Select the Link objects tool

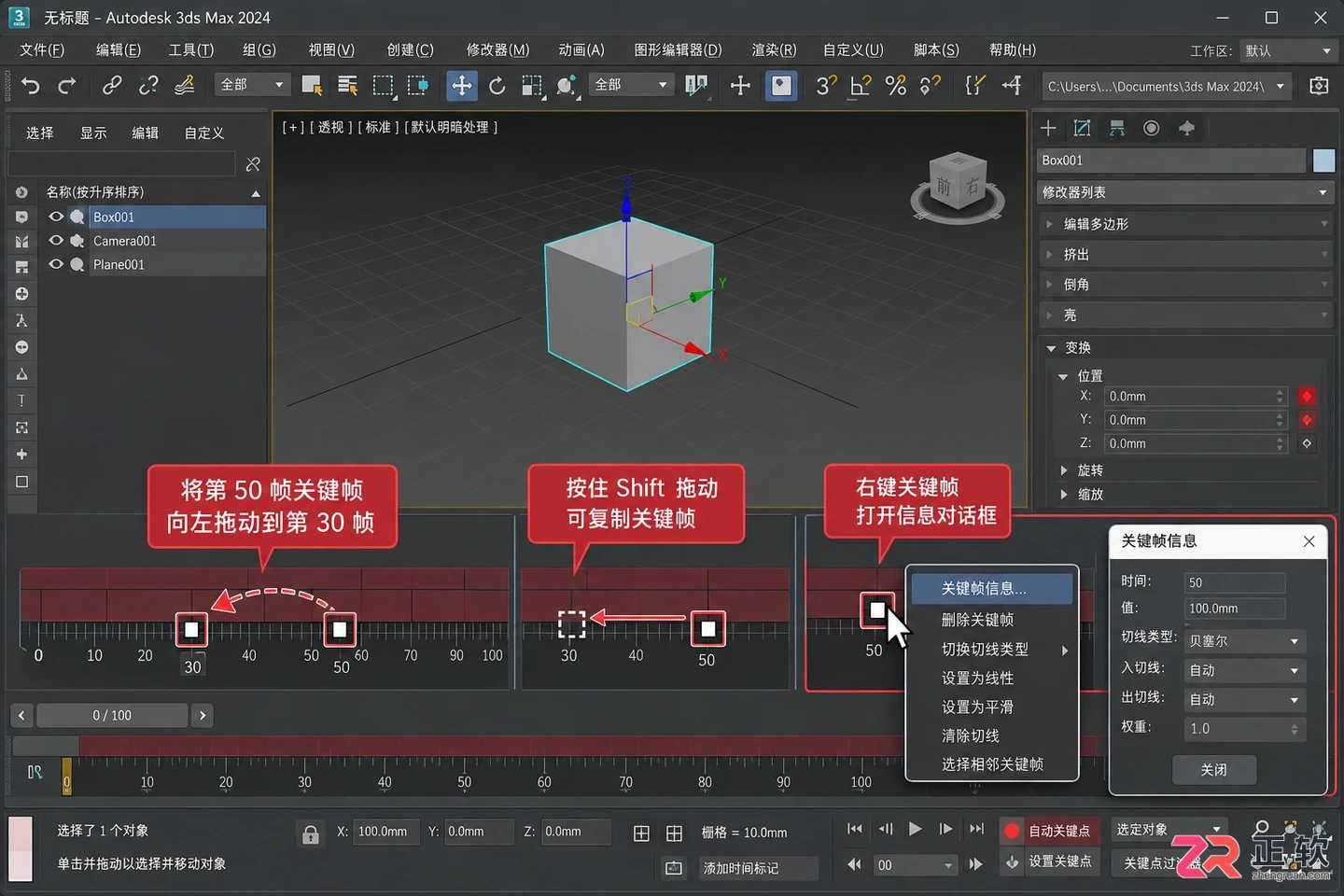pyautogui.click(x=112, y=86)
